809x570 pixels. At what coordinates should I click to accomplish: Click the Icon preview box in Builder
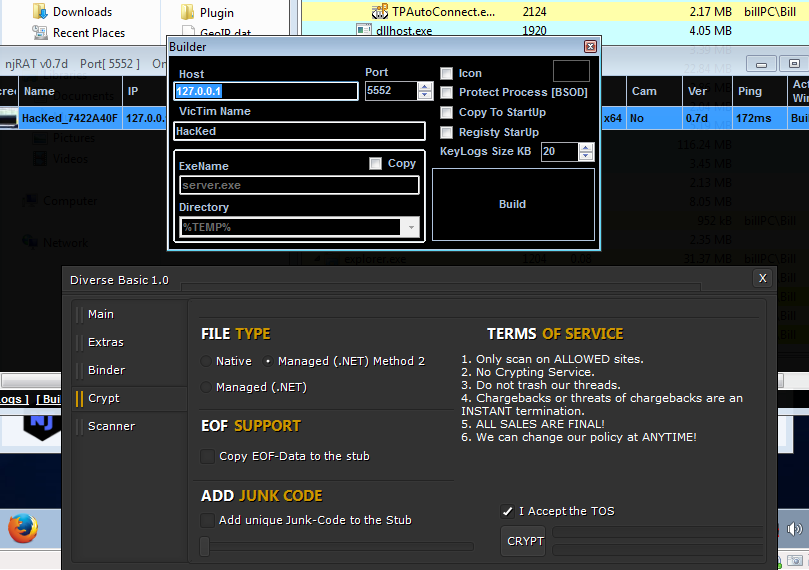[x=571, y=71]
